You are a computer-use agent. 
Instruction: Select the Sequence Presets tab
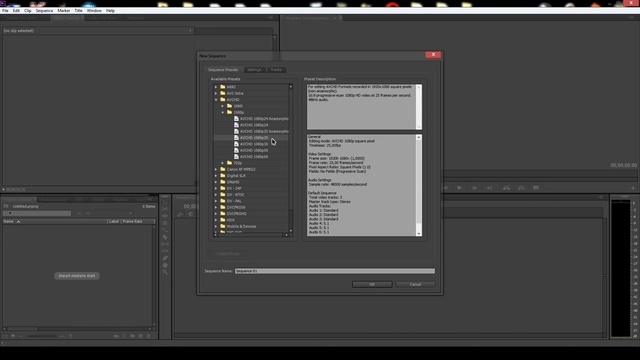point(223,70)
